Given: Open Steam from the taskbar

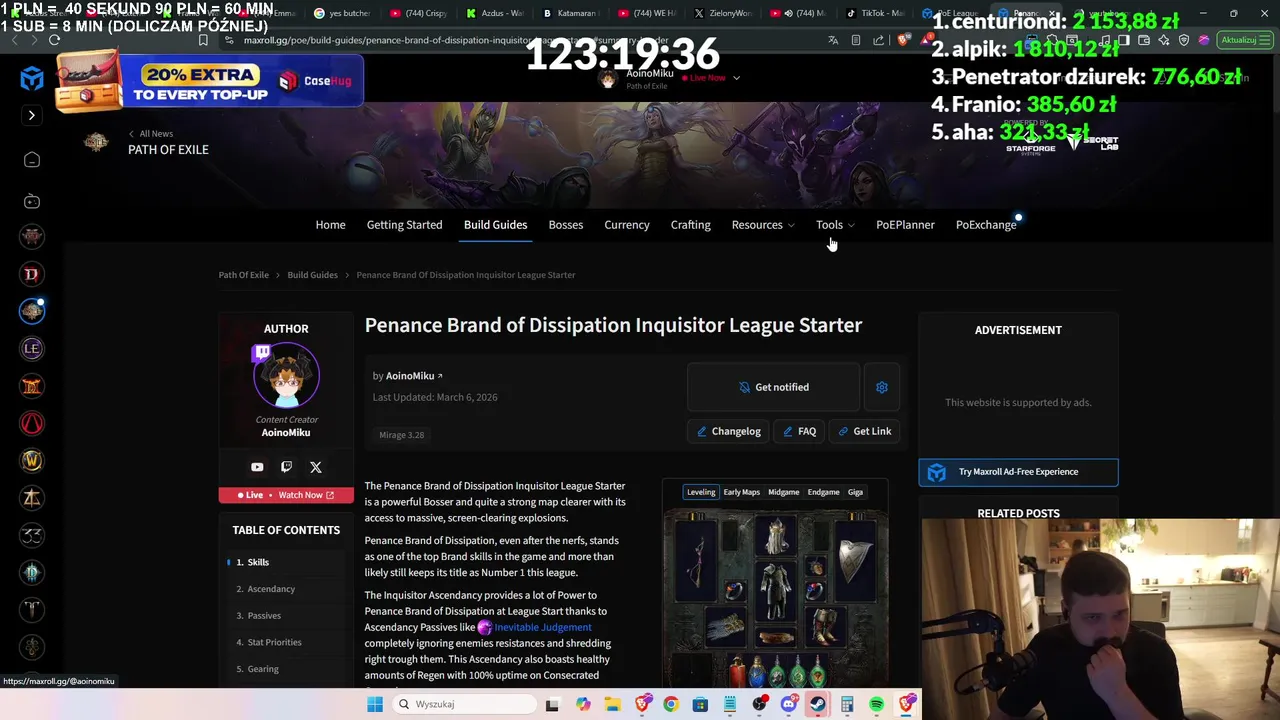Looking at the screenshot, I should point(818,704).
